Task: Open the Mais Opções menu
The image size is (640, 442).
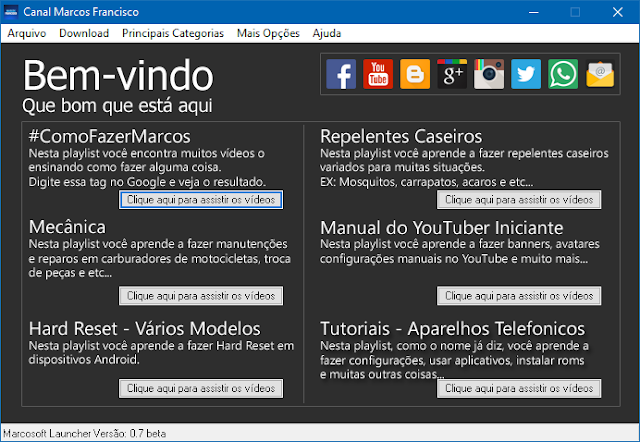Action: coord(268,33)
